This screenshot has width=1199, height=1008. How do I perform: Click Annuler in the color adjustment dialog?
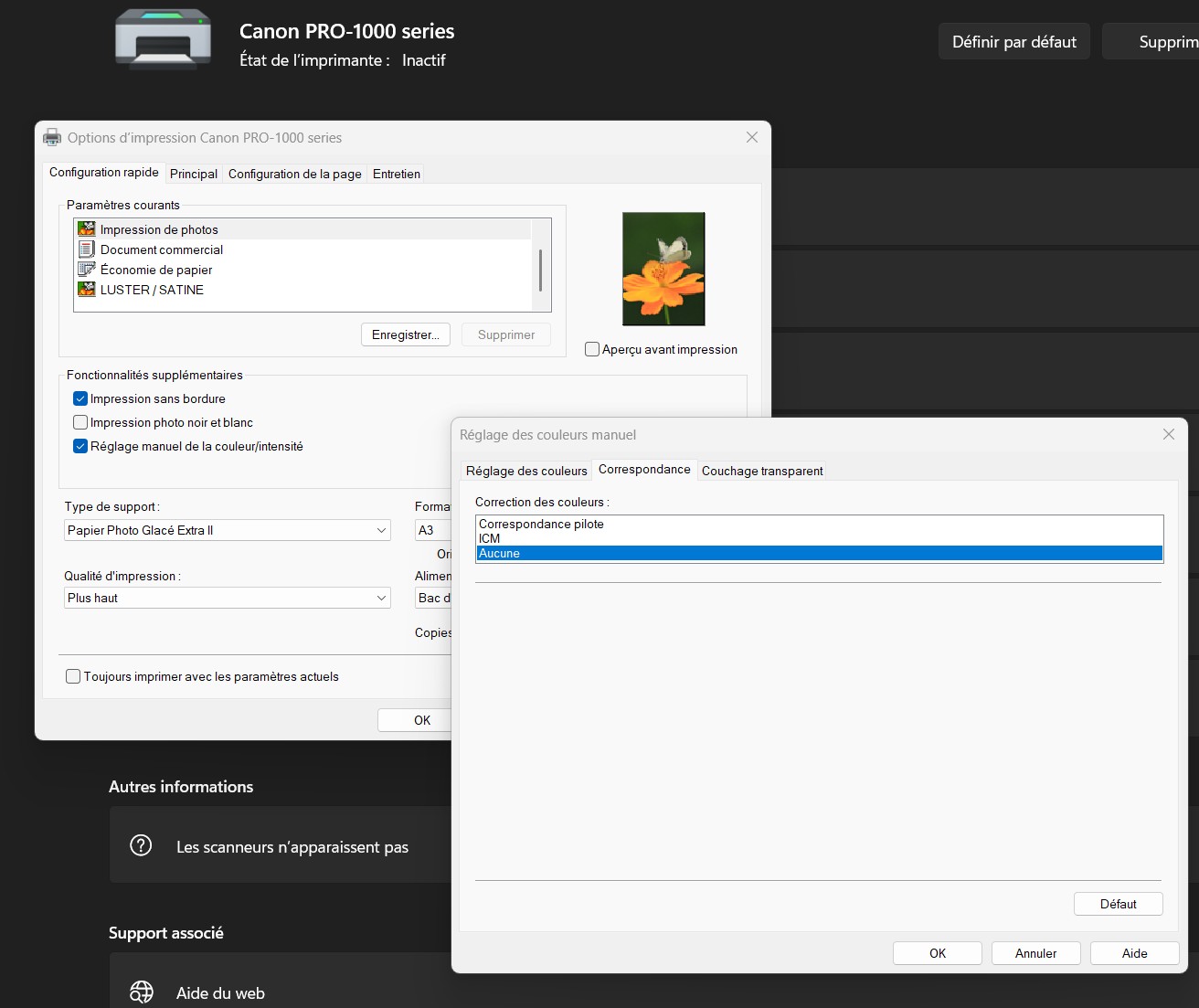pyautogui.click(x=1036, y=953)
